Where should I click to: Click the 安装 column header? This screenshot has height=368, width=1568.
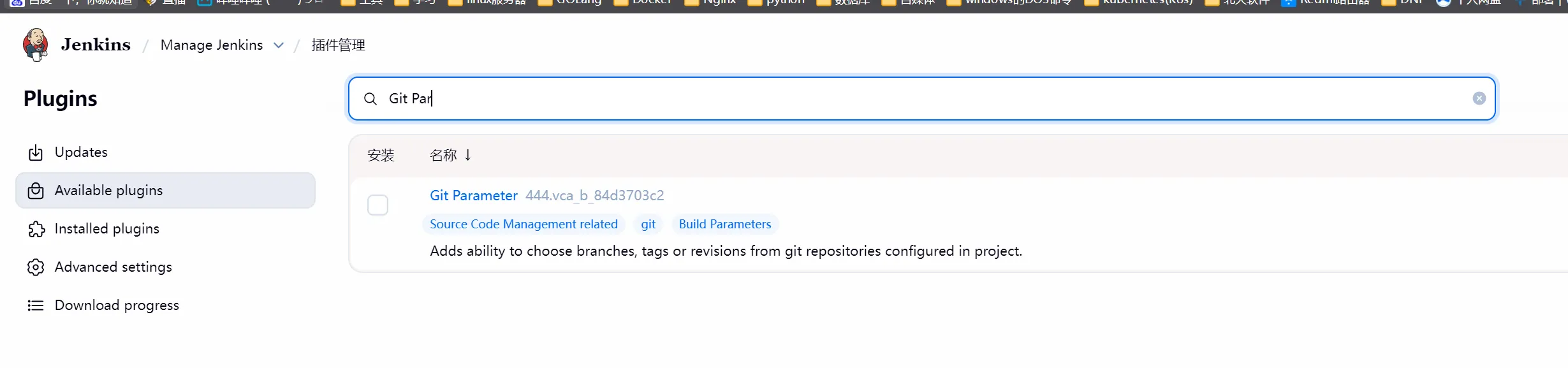(x=381, y=155)
